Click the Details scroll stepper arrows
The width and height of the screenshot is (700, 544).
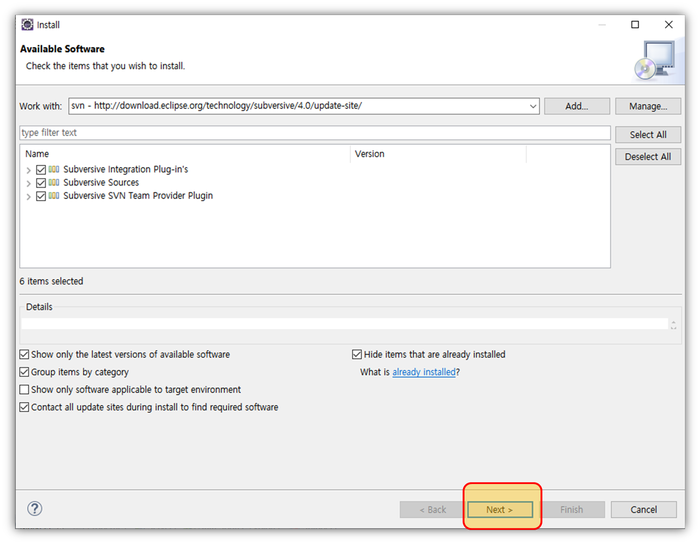(x=673, y=324)
